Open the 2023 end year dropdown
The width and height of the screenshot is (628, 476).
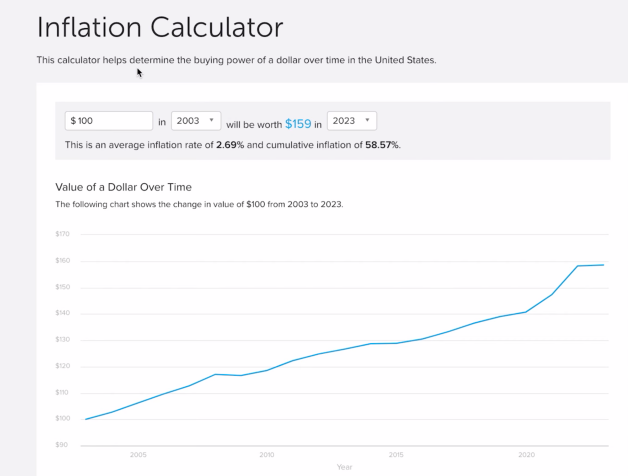coord(352,121)
